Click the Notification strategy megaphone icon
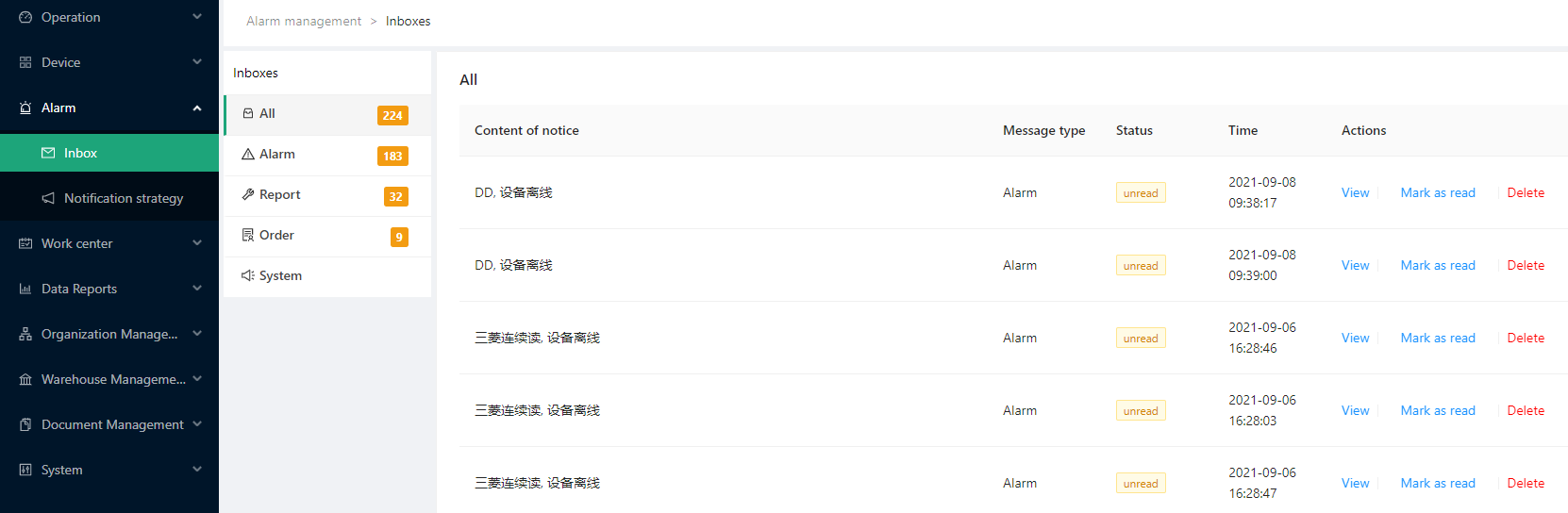 [x=48, y=198]
